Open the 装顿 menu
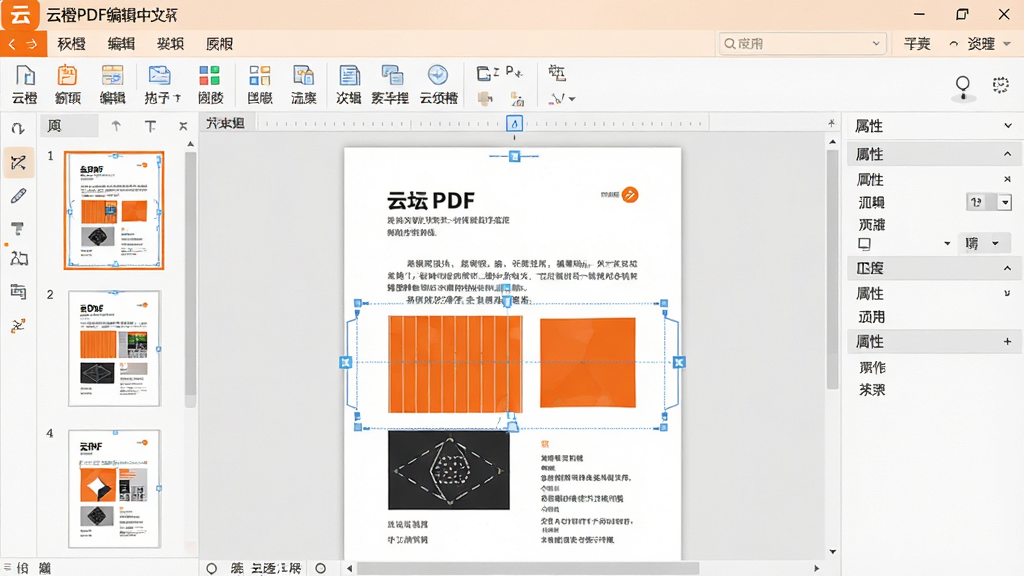This screenshot has width=1024, height=576. (170, 44)
